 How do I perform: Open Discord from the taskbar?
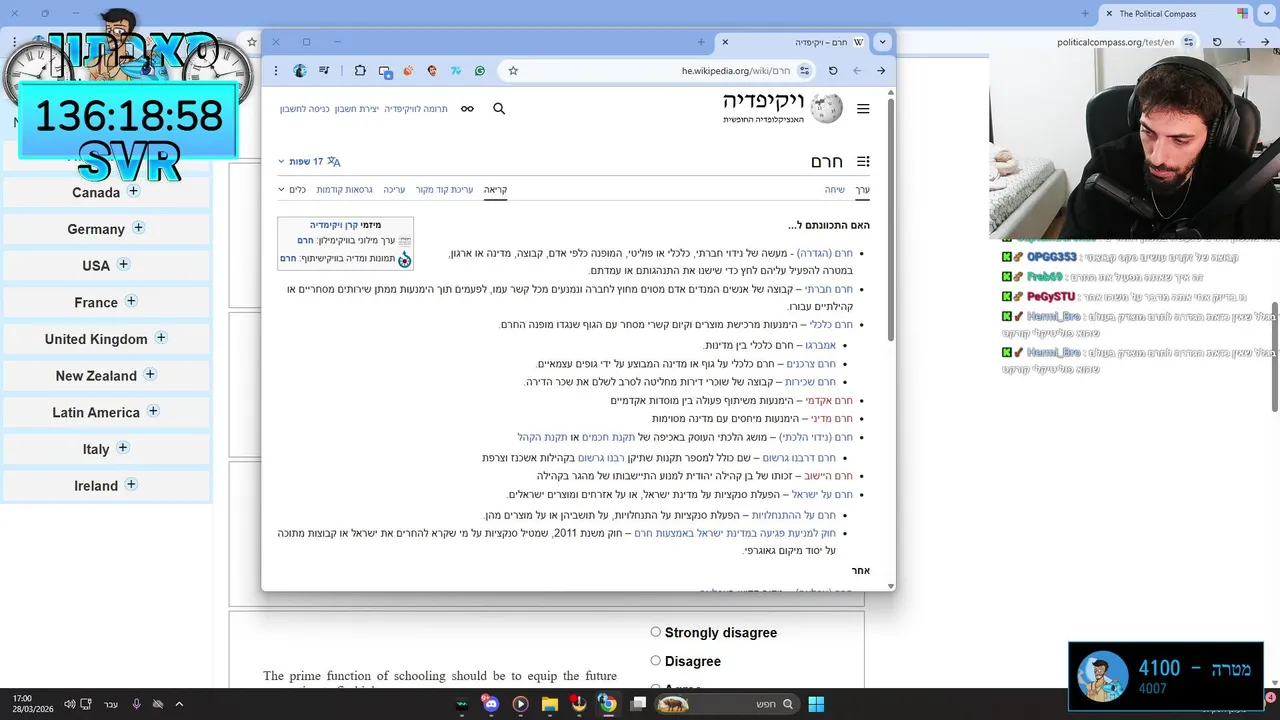click(x=490, y=704)
